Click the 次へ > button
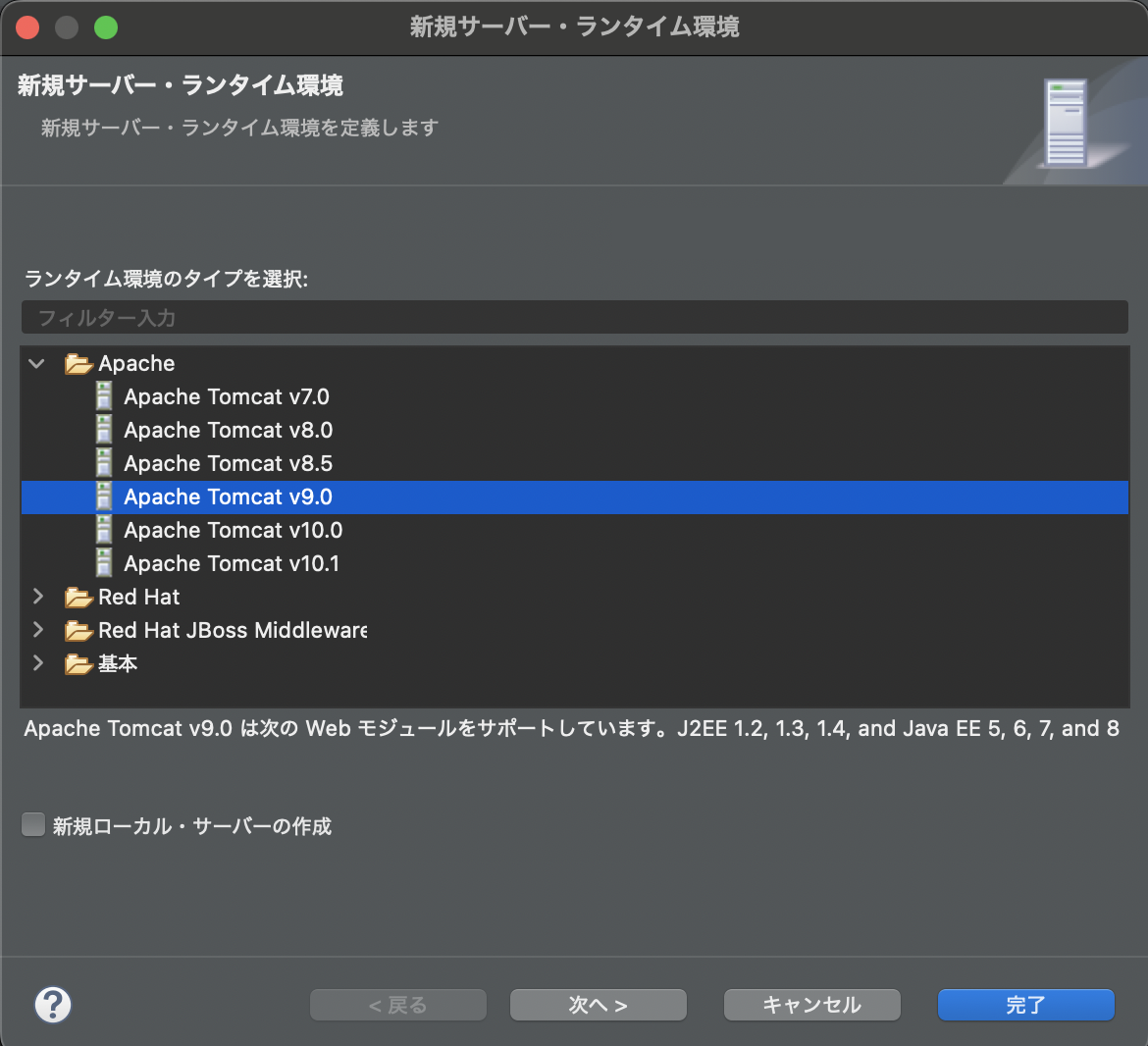This screenshot has height=1046, width=1148. coord(599,1004)
